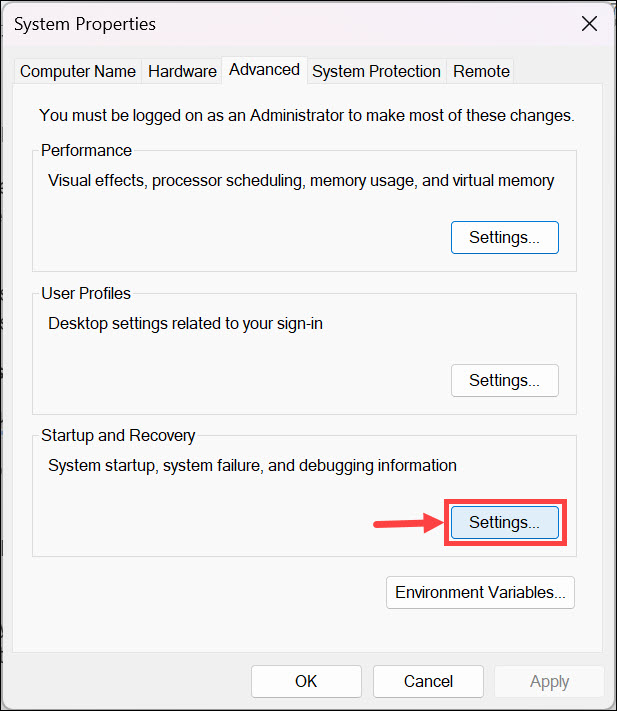This screenshot has height=711, width=617.
Task: Close the System Properties dialog
Action: point(588,24)
